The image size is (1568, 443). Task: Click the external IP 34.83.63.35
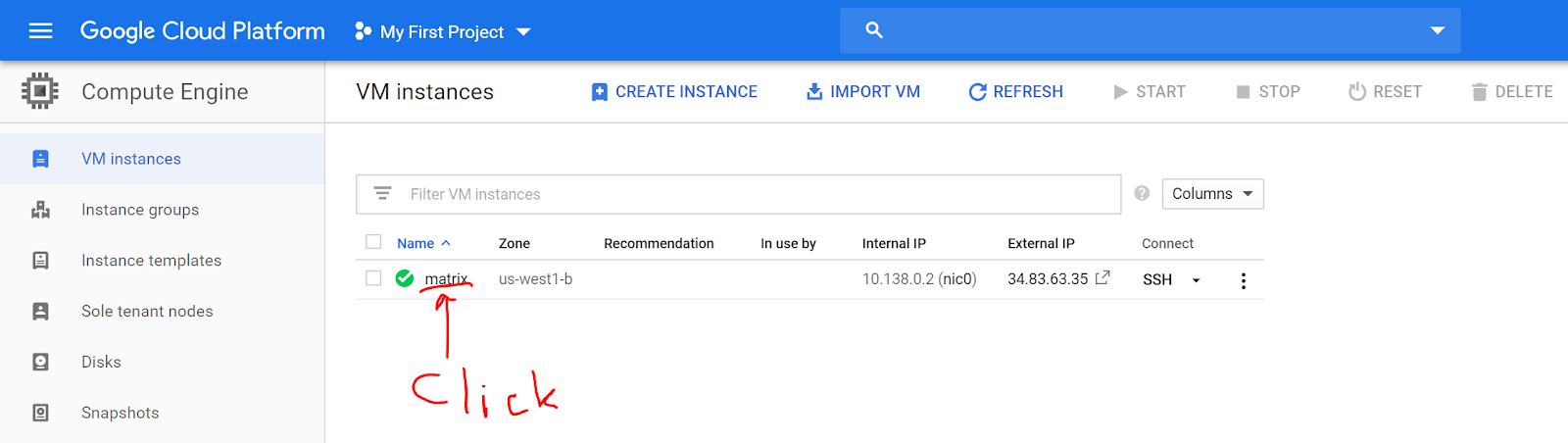pyautogui.click(x=1048, y=279)
